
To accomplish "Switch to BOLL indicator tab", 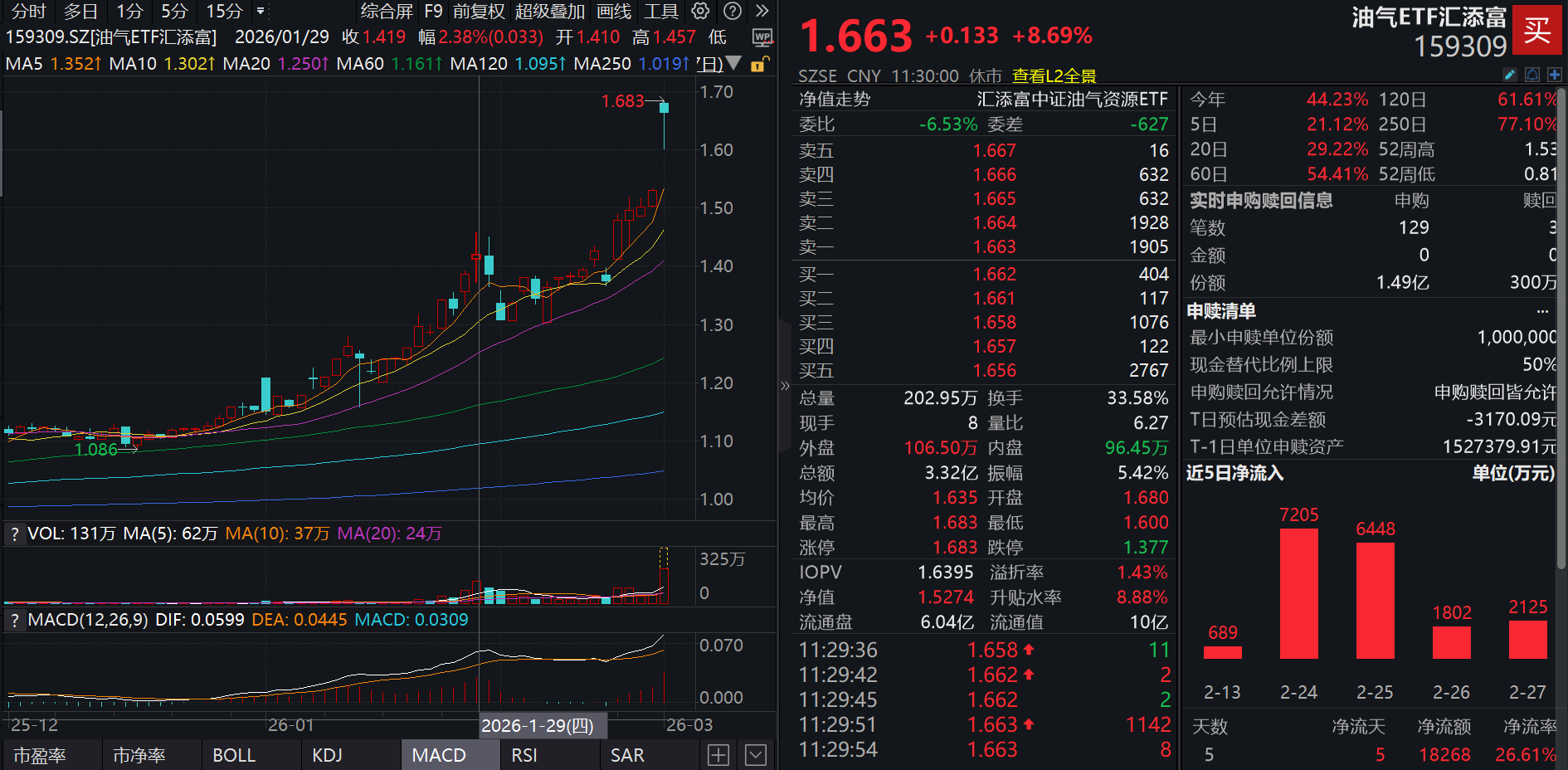I will click(251, 755).
